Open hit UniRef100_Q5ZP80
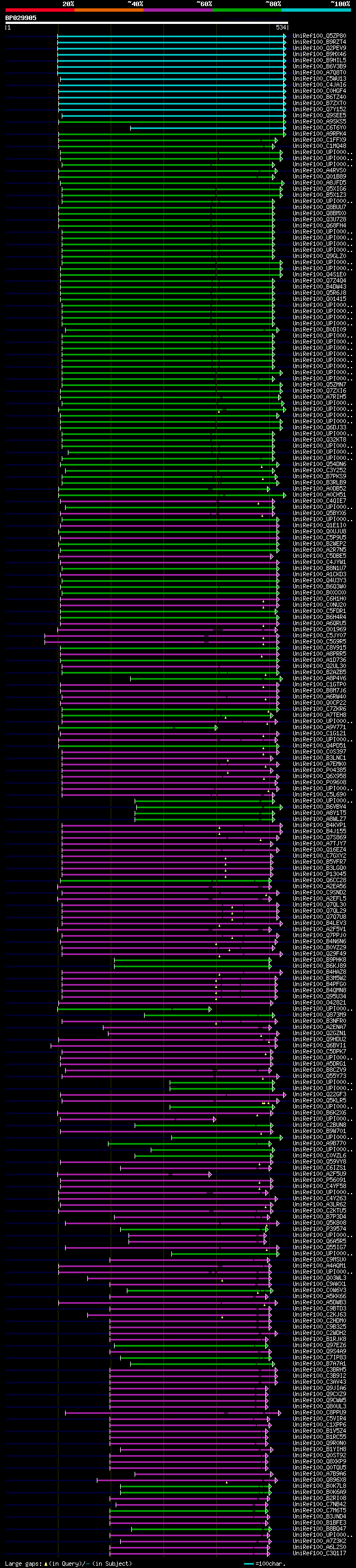Screen dimensions: 356x1568 [x=319, y=37]
